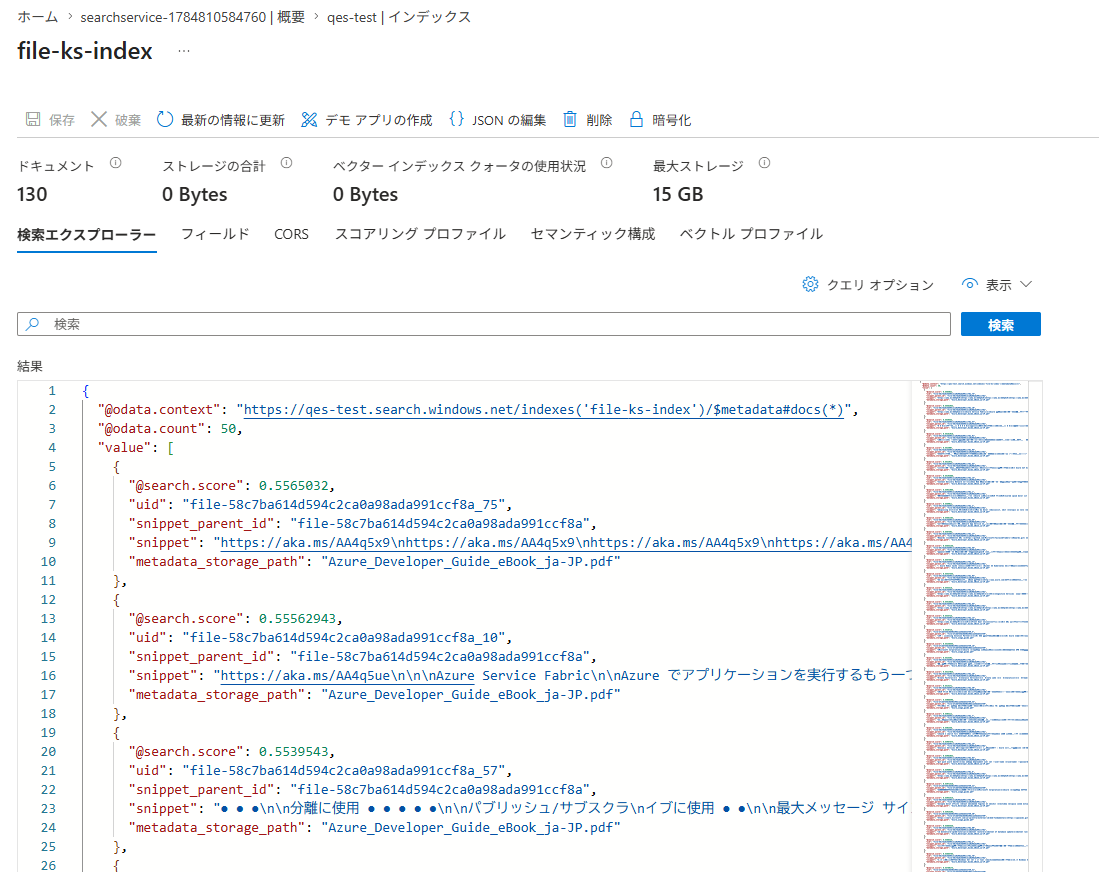Click the query options gear icon

tap(810, 284)
